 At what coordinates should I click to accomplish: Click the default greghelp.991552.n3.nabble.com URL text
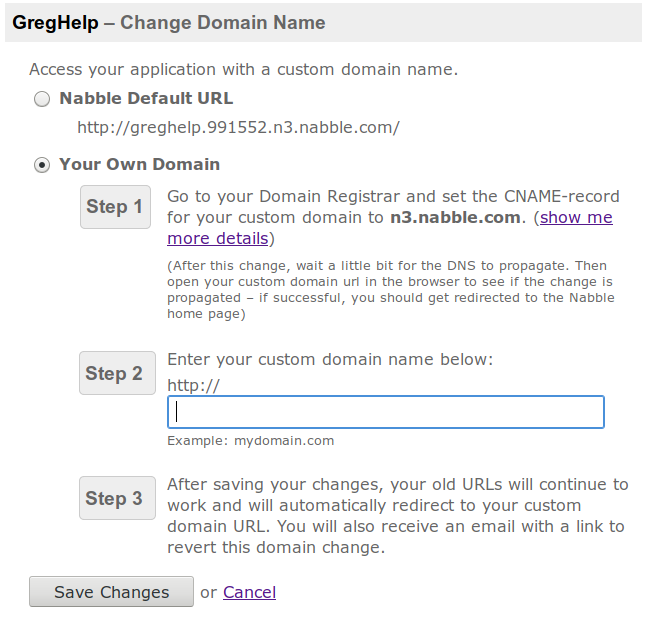click(x=238, y=127)
